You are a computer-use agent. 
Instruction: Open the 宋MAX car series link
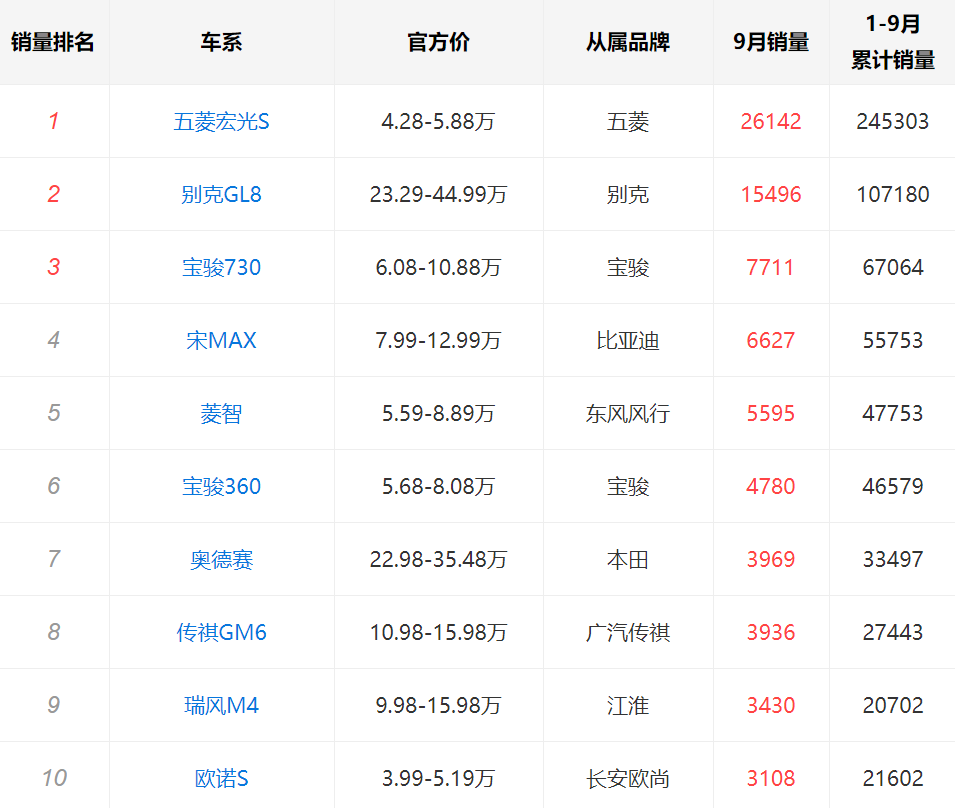pyautogui.click(x=221, y=340)
